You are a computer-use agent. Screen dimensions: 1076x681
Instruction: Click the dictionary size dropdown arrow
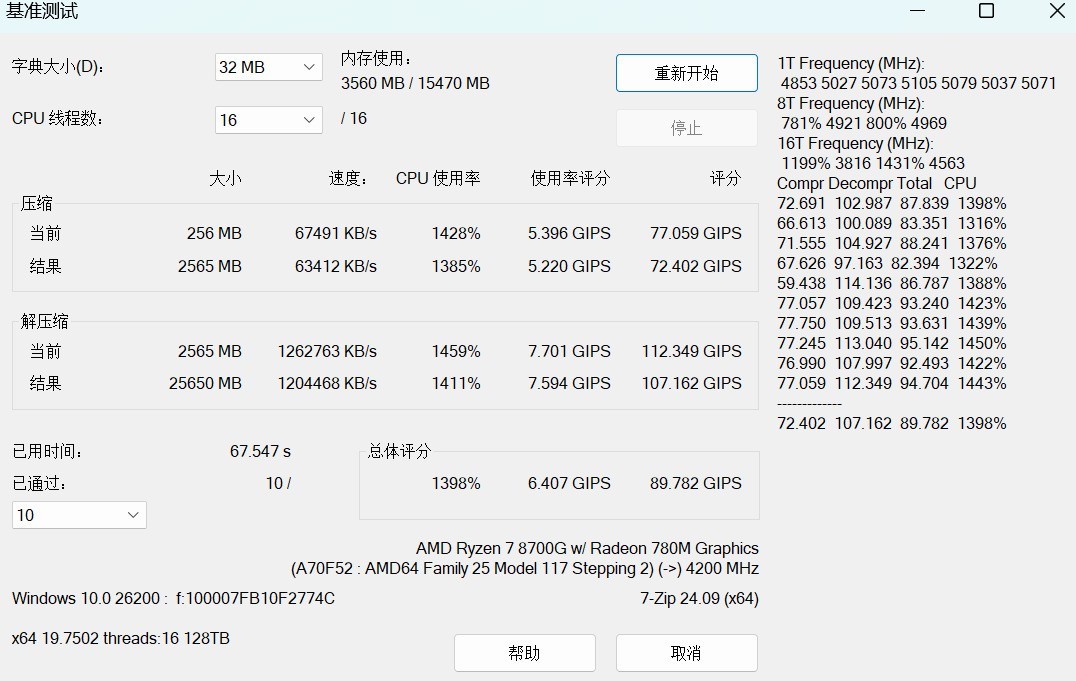pyautogui.click(x=310, y=67)
